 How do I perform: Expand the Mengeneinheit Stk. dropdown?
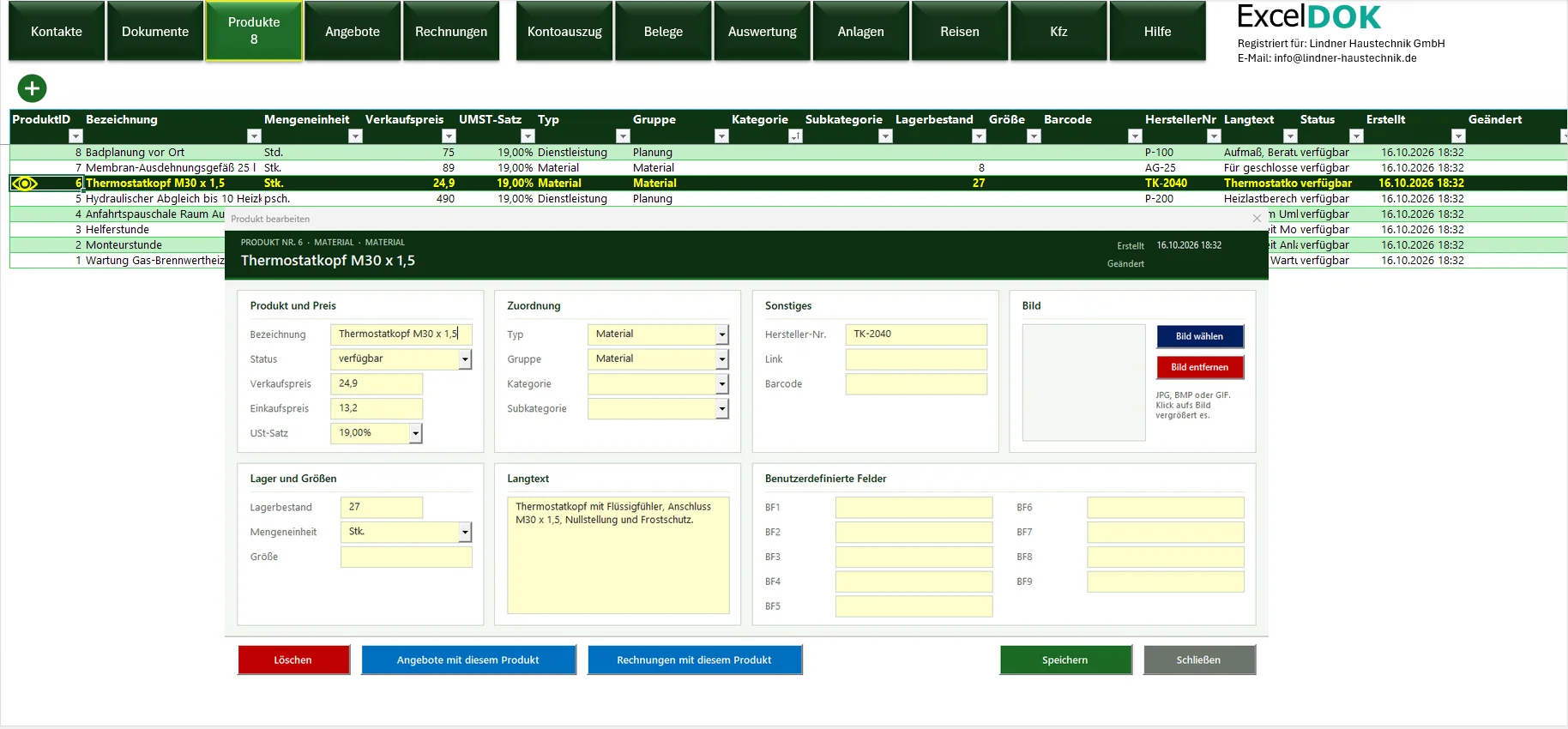coord(465,533)
